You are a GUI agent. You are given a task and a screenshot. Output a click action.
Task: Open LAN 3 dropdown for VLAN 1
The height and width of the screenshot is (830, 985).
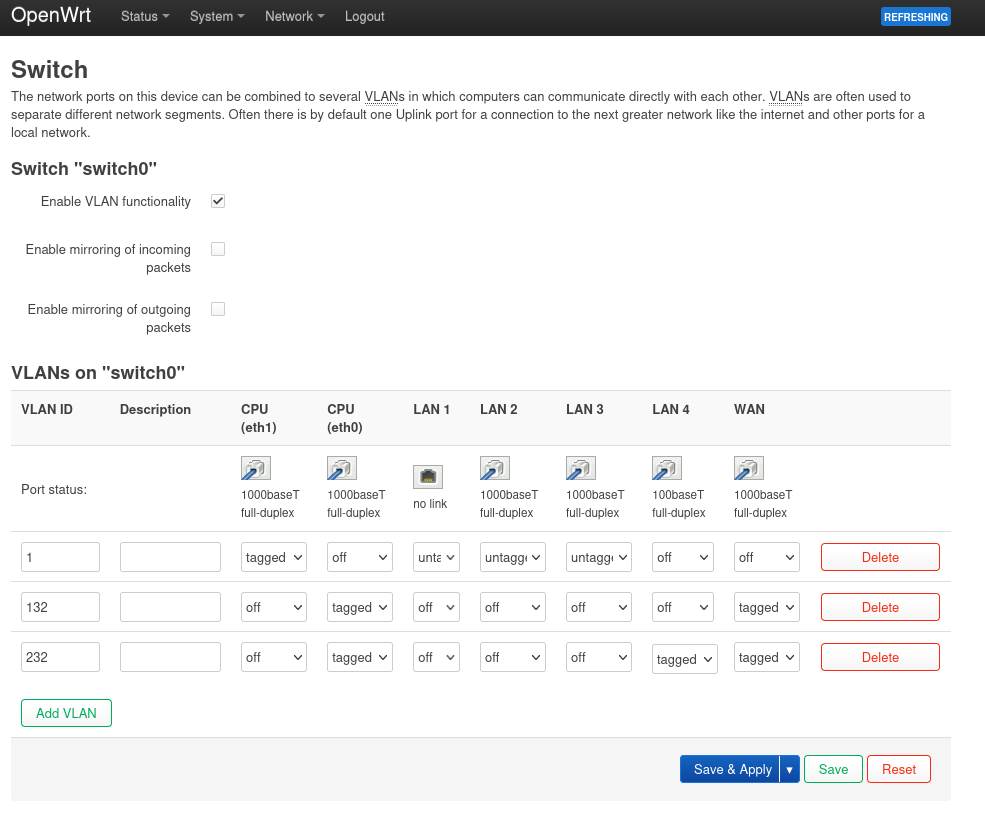tap(599, 557)
